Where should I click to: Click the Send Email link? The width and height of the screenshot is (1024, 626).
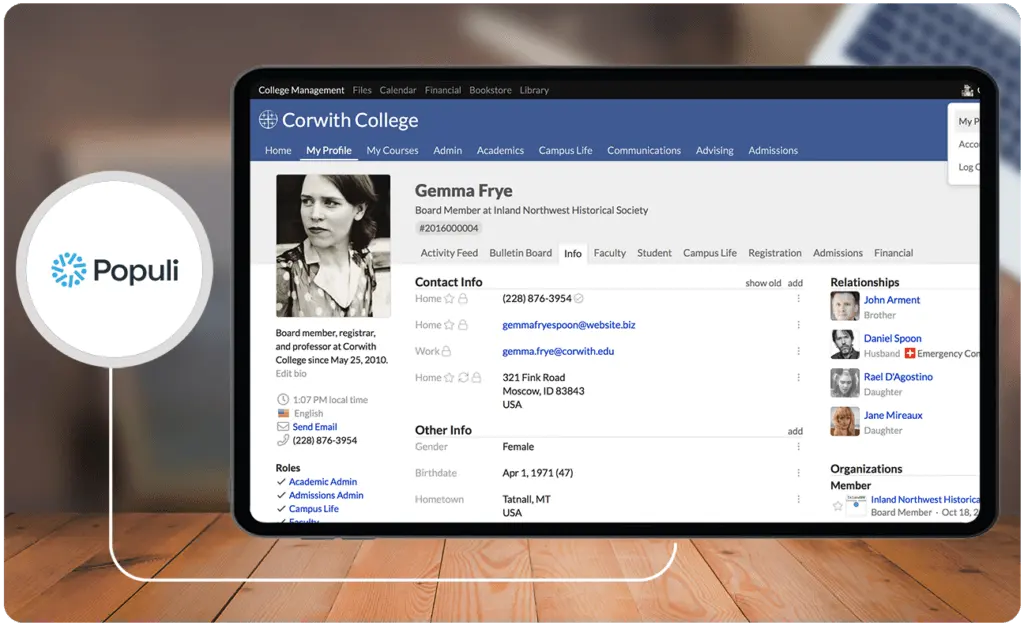tap(315, 426)
